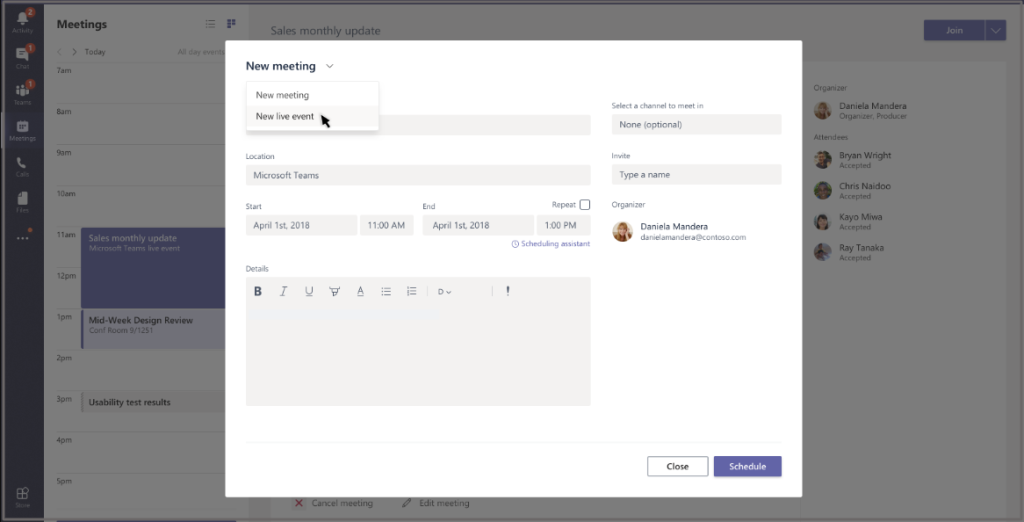This screenshot has height=522, width=1024.
Task: Open the channel selector showing None (optional)
Action: click(696, 124)
